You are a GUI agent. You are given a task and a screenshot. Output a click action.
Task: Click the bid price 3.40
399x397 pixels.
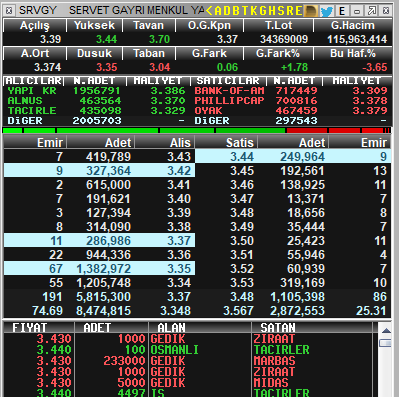tap(179, 199)
